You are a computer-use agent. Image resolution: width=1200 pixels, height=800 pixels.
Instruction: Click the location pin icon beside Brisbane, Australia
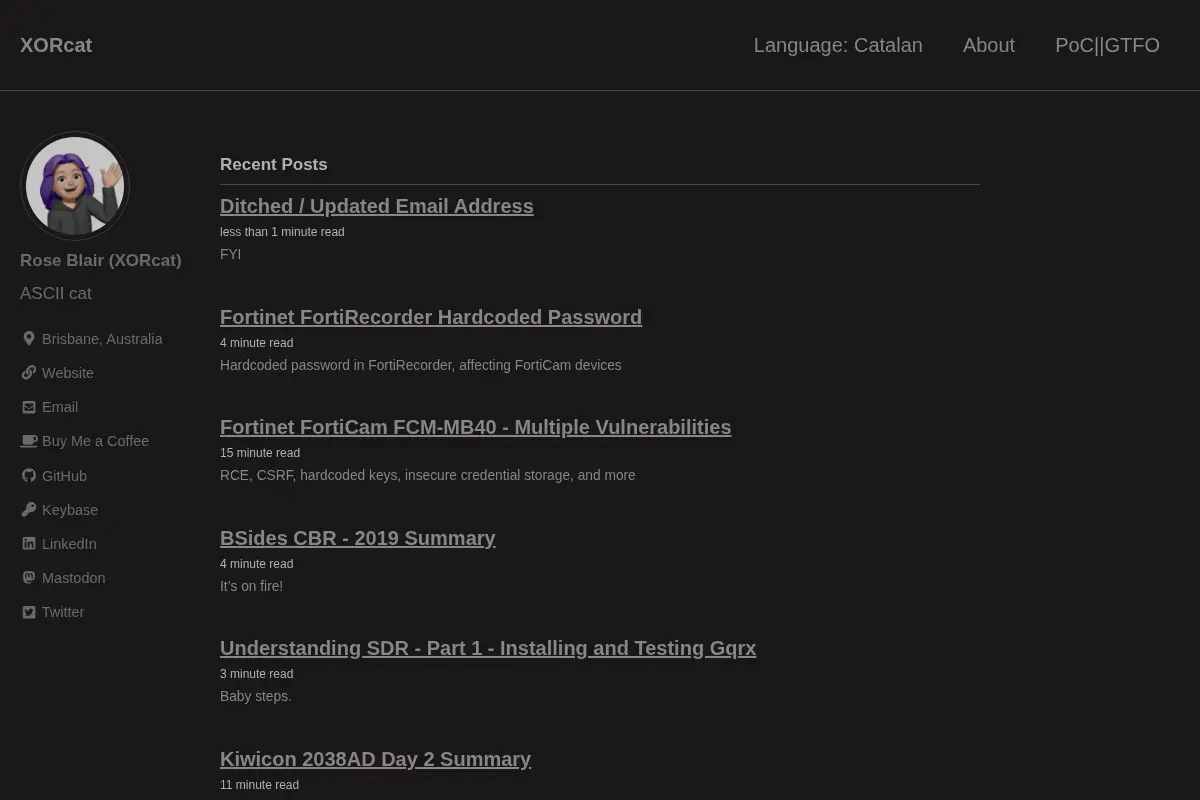click(29, 339)
